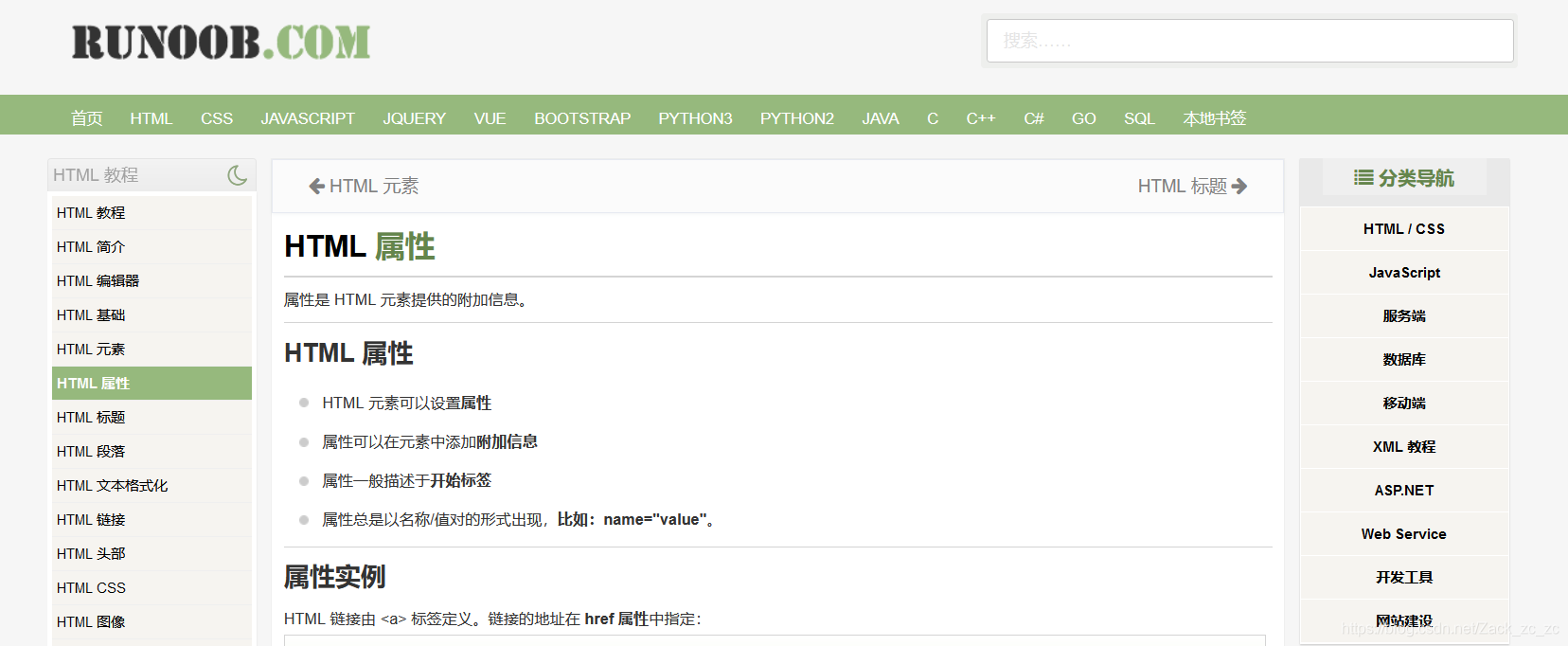Focus the 搜索 search box

point(1250,41)
